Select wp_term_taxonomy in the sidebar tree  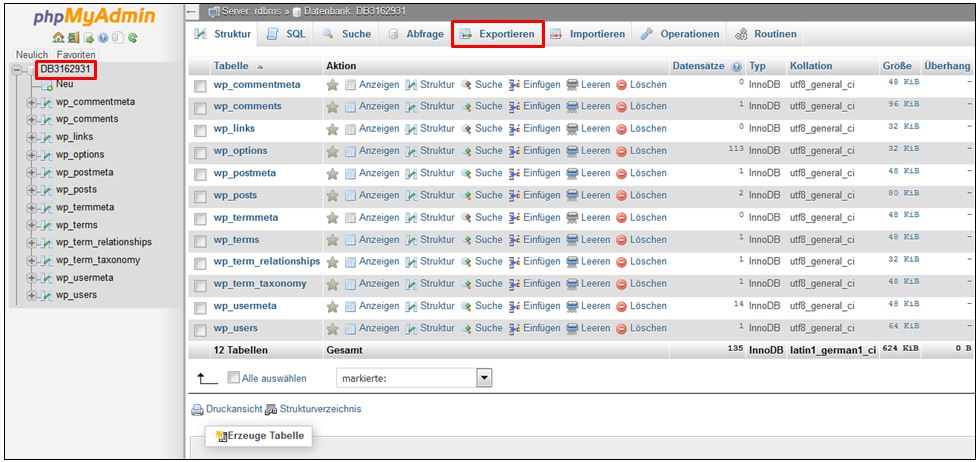click(98, 260)
